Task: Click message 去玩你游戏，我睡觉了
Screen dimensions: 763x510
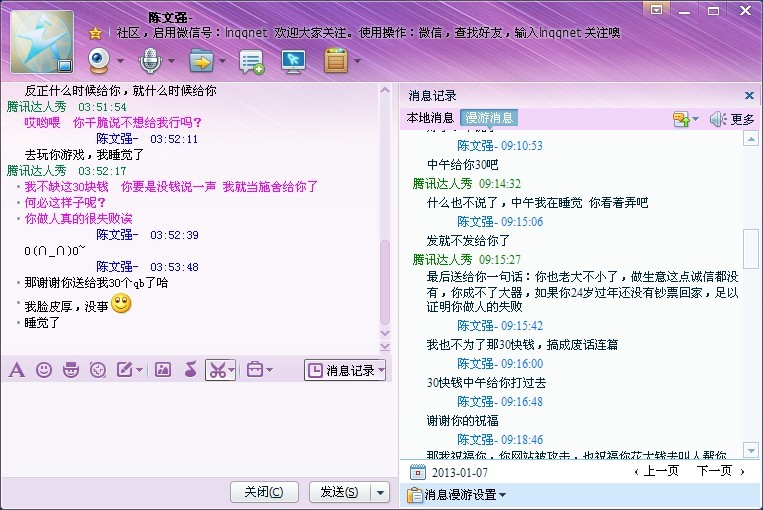Action: click(84, 155)
